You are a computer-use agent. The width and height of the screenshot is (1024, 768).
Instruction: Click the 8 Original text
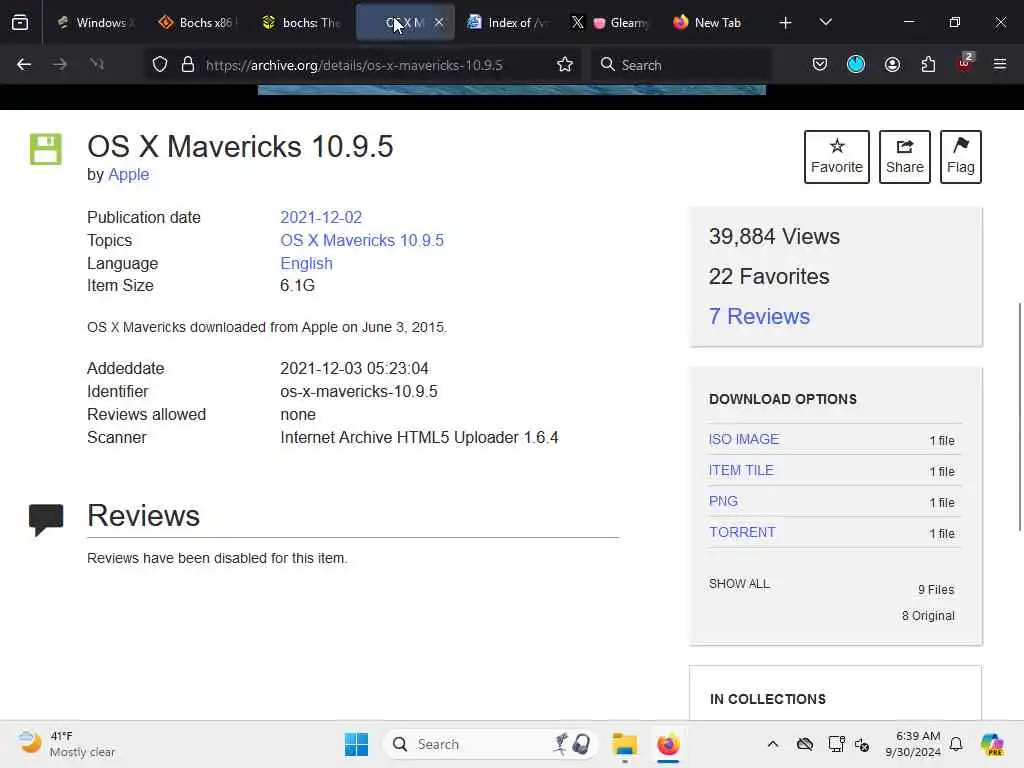[928, 616]
